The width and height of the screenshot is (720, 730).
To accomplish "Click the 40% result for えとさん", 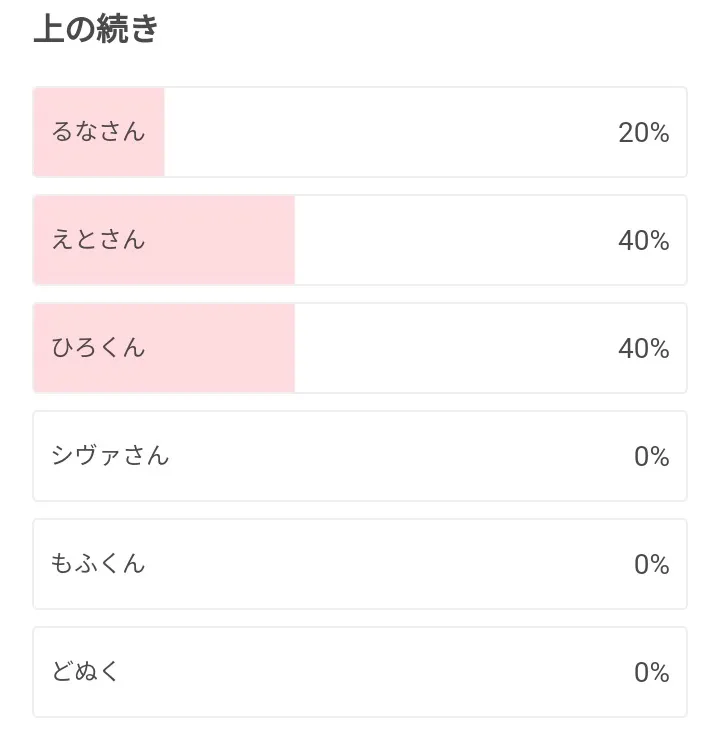I will [643, 241].
